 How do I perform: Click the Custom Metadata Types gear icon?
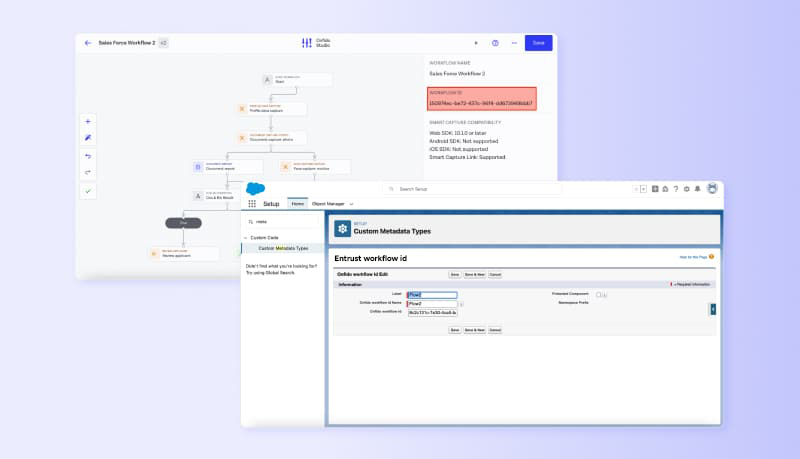(342, 229)
